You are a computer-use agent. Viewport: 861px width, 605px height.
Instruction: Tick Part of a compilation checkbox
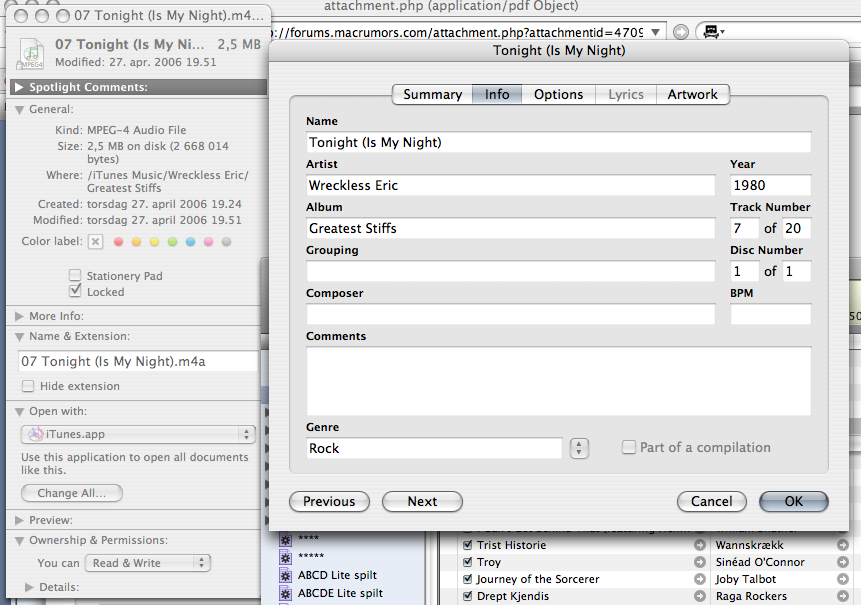(x=628, y=447)
